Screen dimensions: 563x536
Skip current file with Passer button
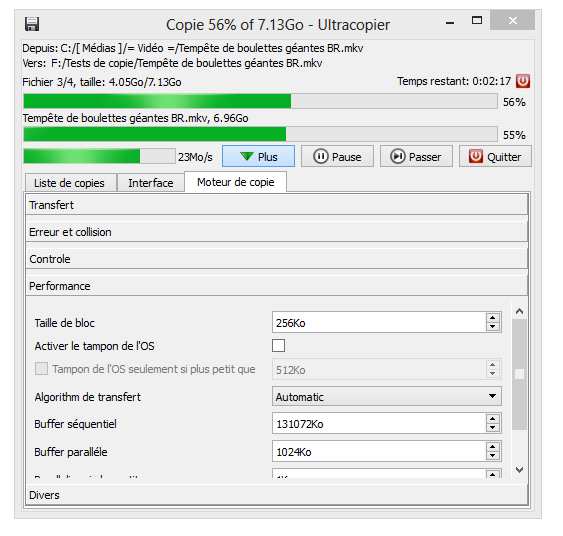416,156
